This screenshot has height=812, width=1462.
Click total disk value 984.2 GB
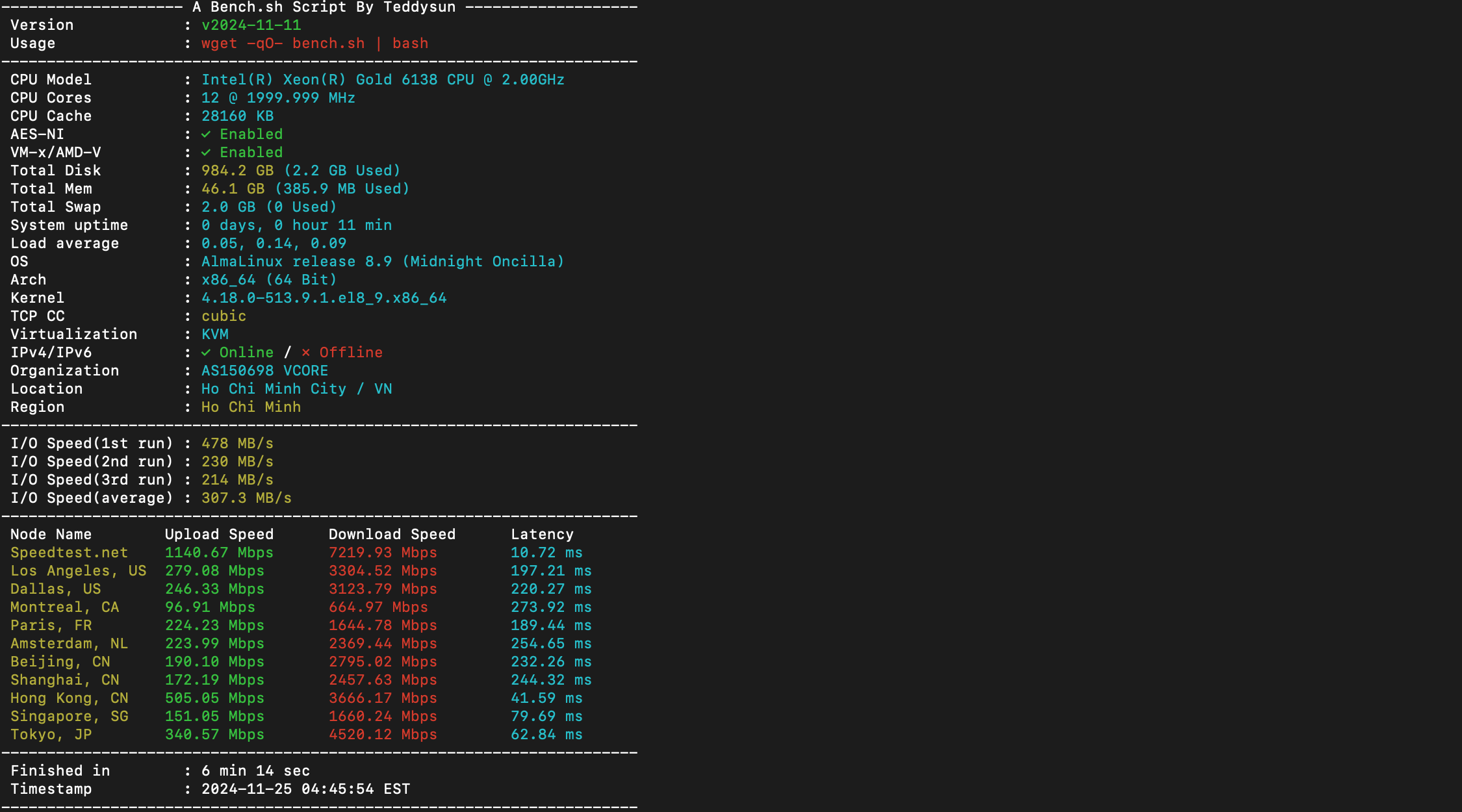pyautogui.click(x=237, y=170)
